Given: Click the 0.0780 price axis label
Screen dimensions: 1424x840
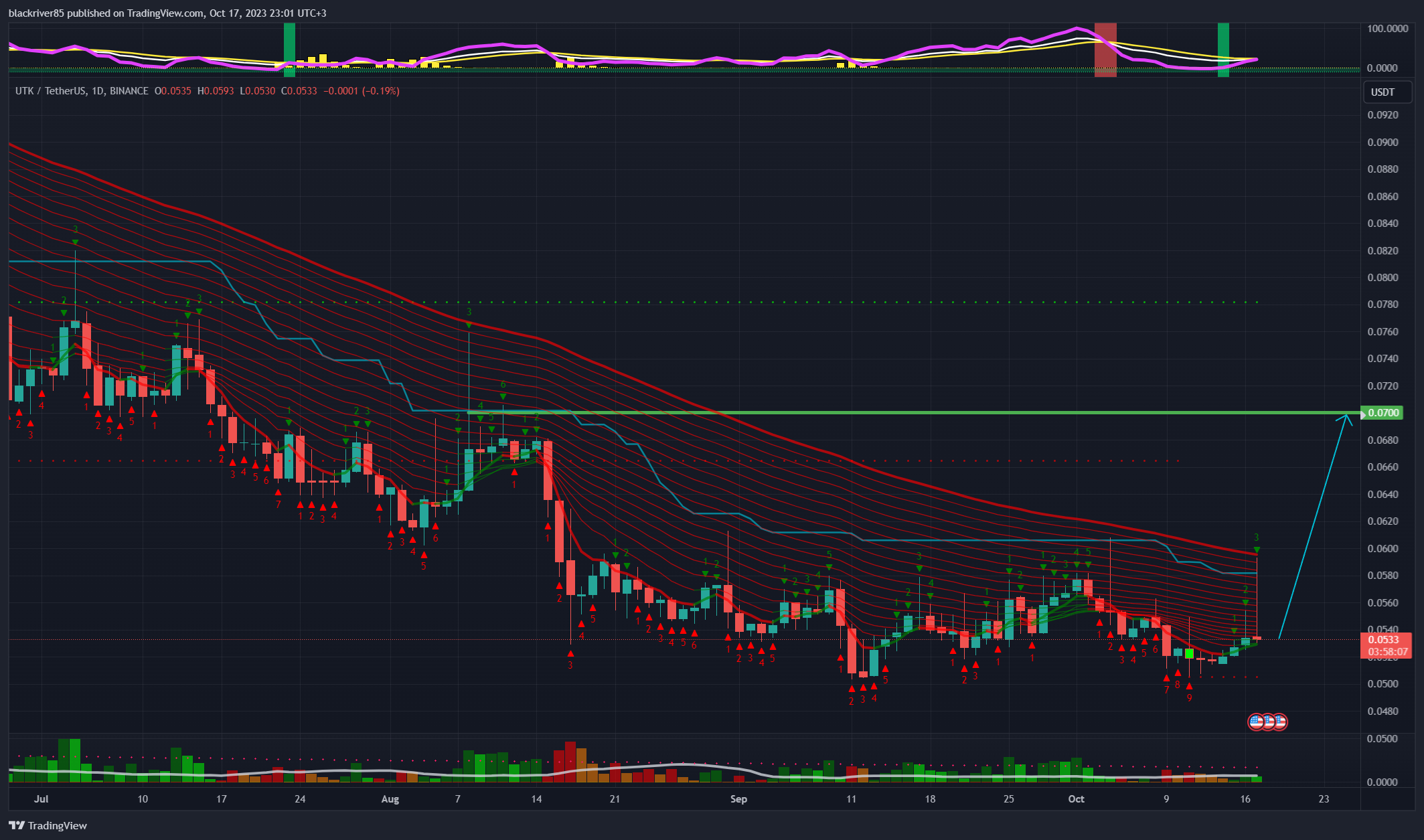Looking at the screenshot, I should pos(1383,305).
